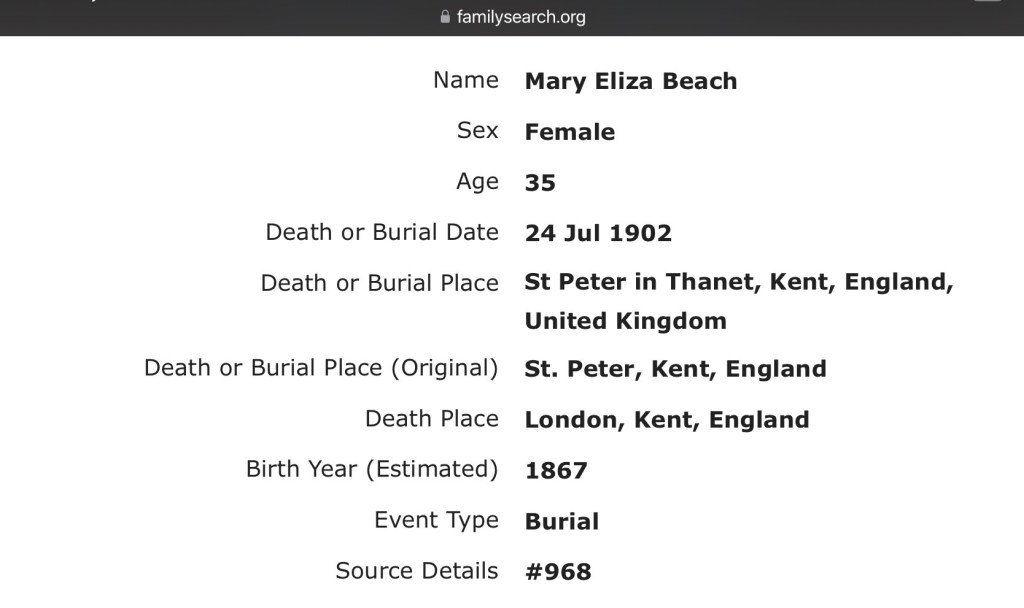Click the Death or Burial Date label
The image size is (1024, 608).
[x=381, y=232]
